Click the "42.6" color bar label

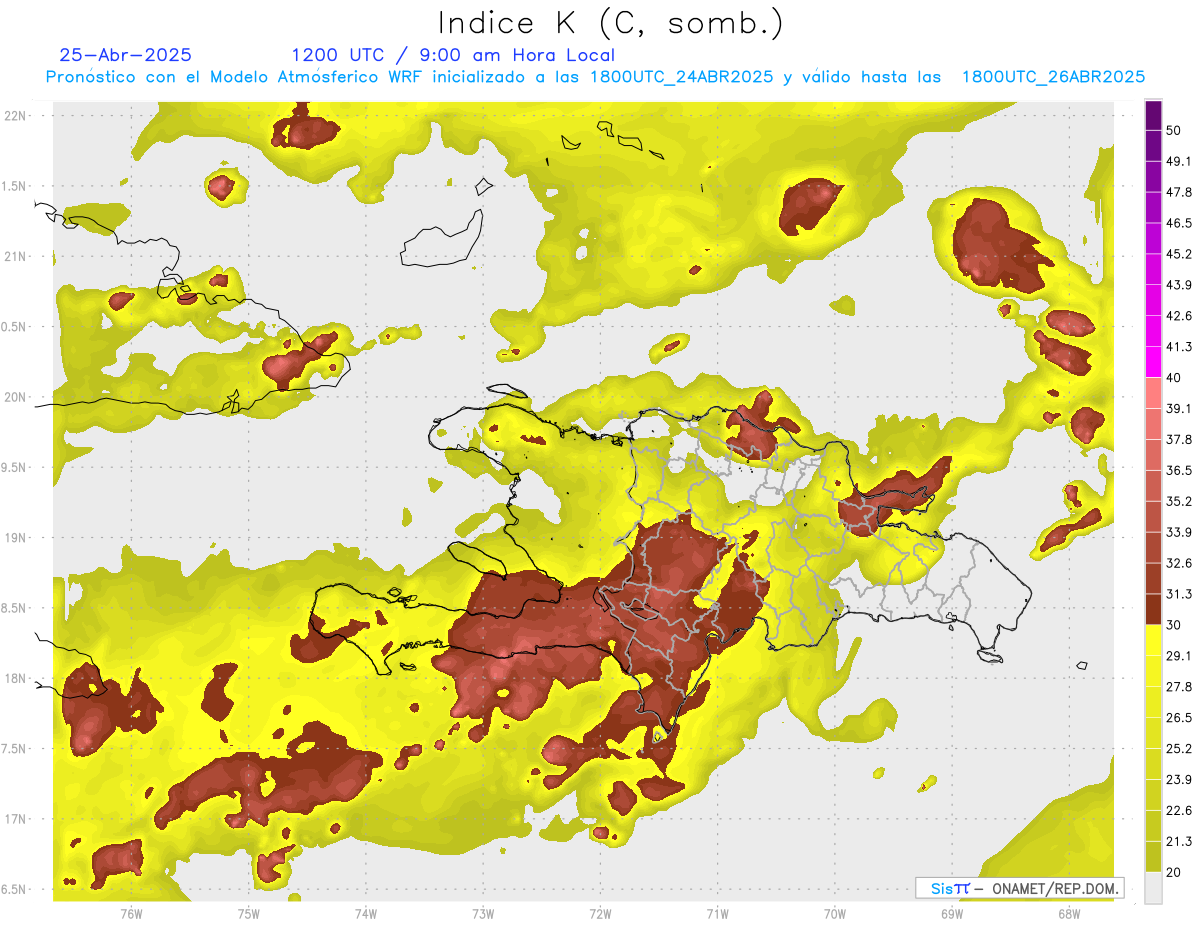1179,316
